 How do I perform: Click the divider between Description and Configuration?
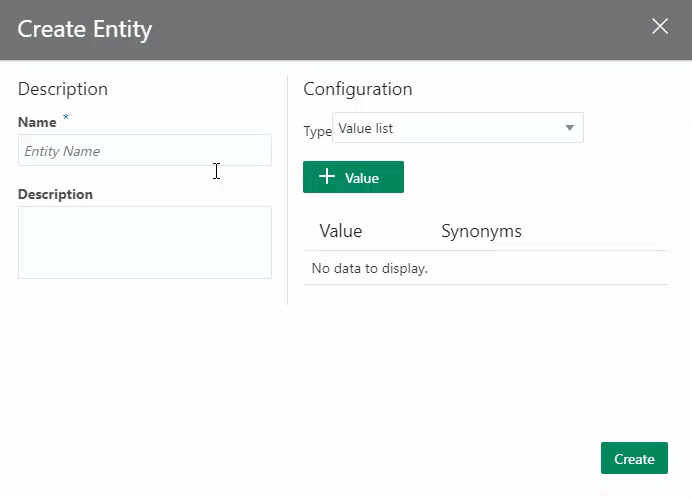coord(287,190)
